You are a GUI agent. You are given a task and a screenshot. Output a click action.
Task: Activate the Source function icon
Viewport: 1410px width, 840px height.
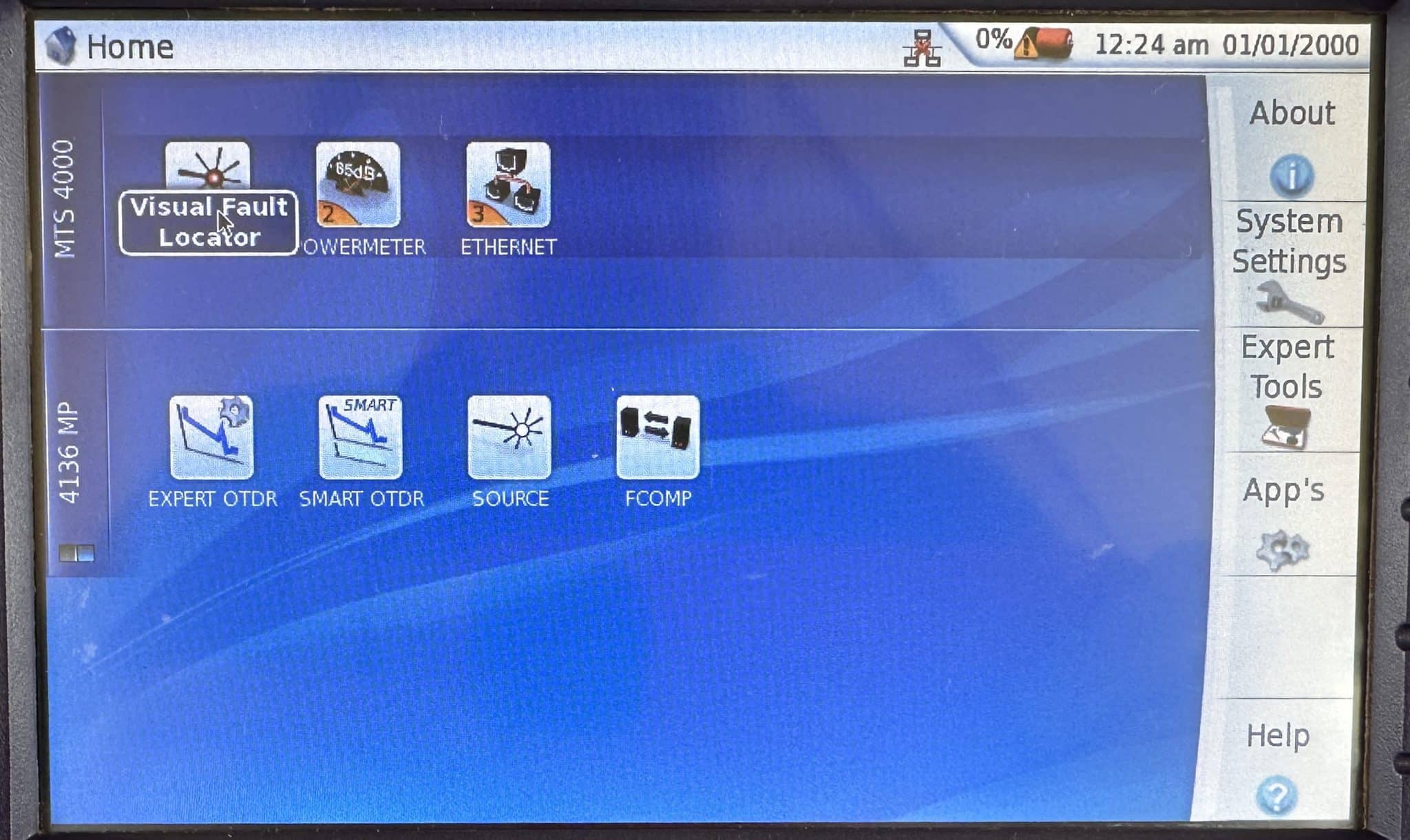pos(509,437)
